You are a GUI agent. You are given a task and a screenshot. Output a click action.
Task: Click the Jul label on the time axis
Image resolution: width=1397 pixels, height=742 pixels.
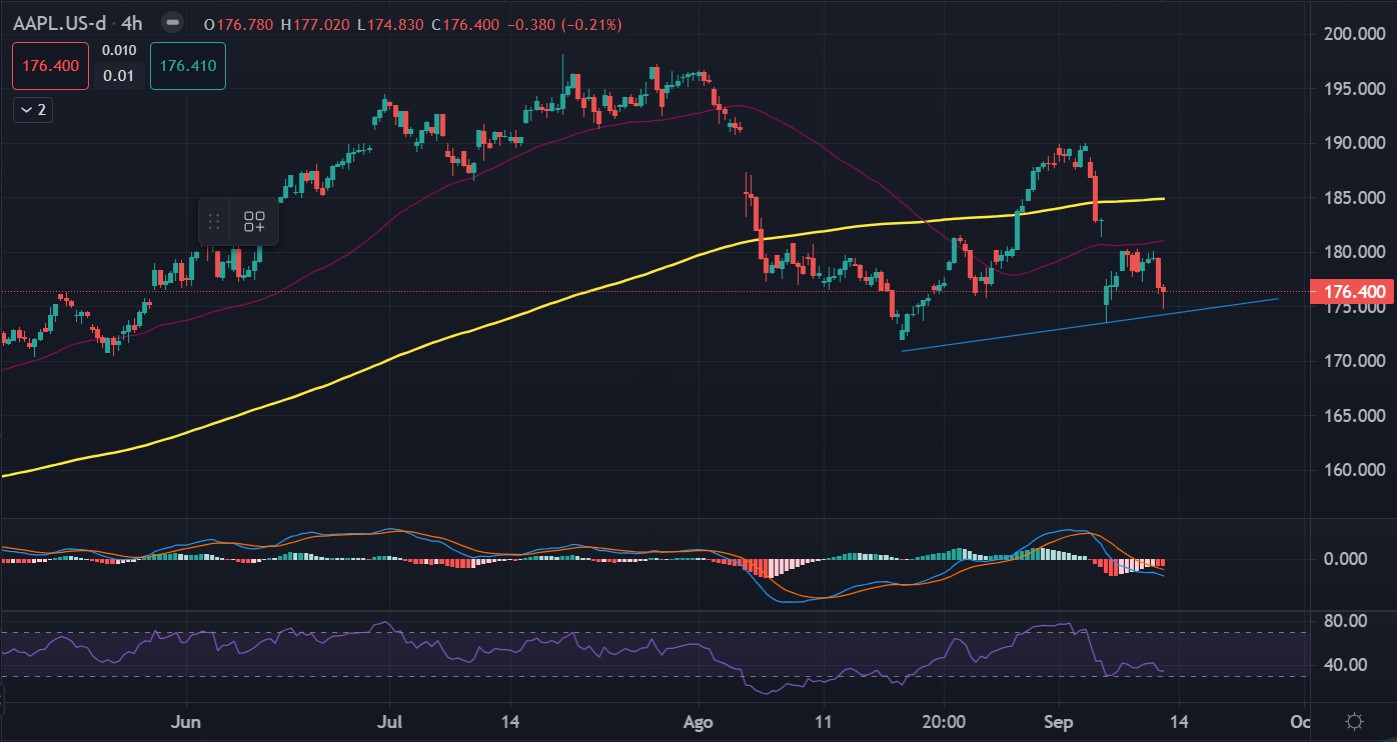tap(391, 721)
